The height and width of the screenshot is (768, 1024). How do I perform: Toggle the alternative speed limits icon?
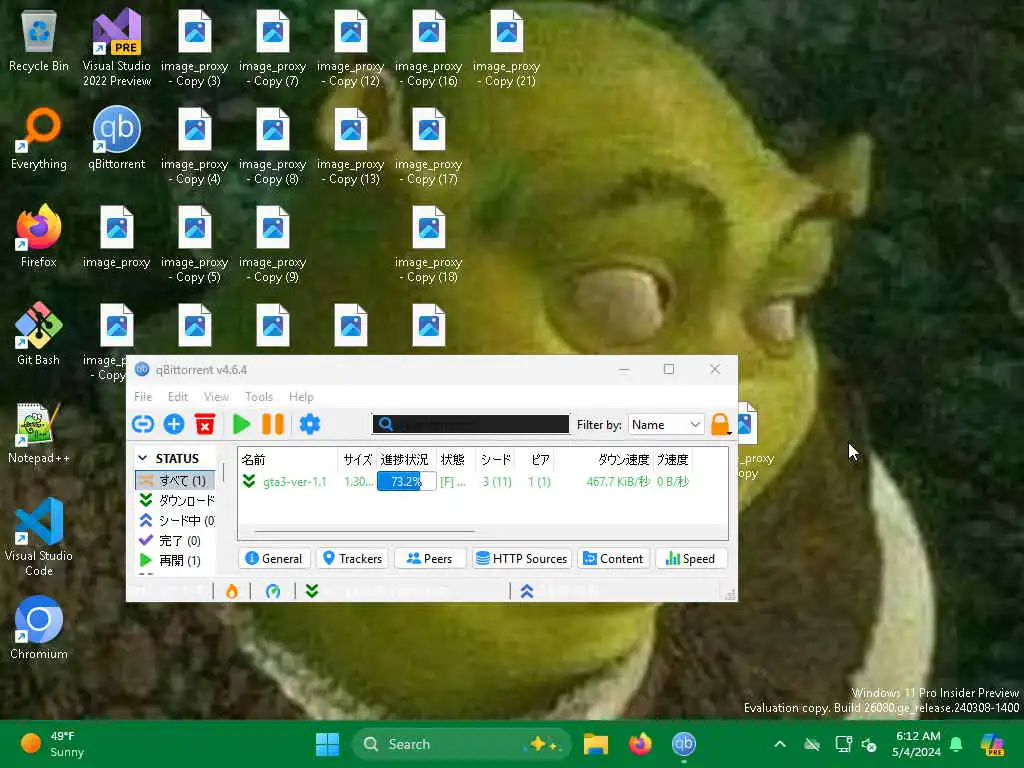pyautogui.click(x=273, y=591)
